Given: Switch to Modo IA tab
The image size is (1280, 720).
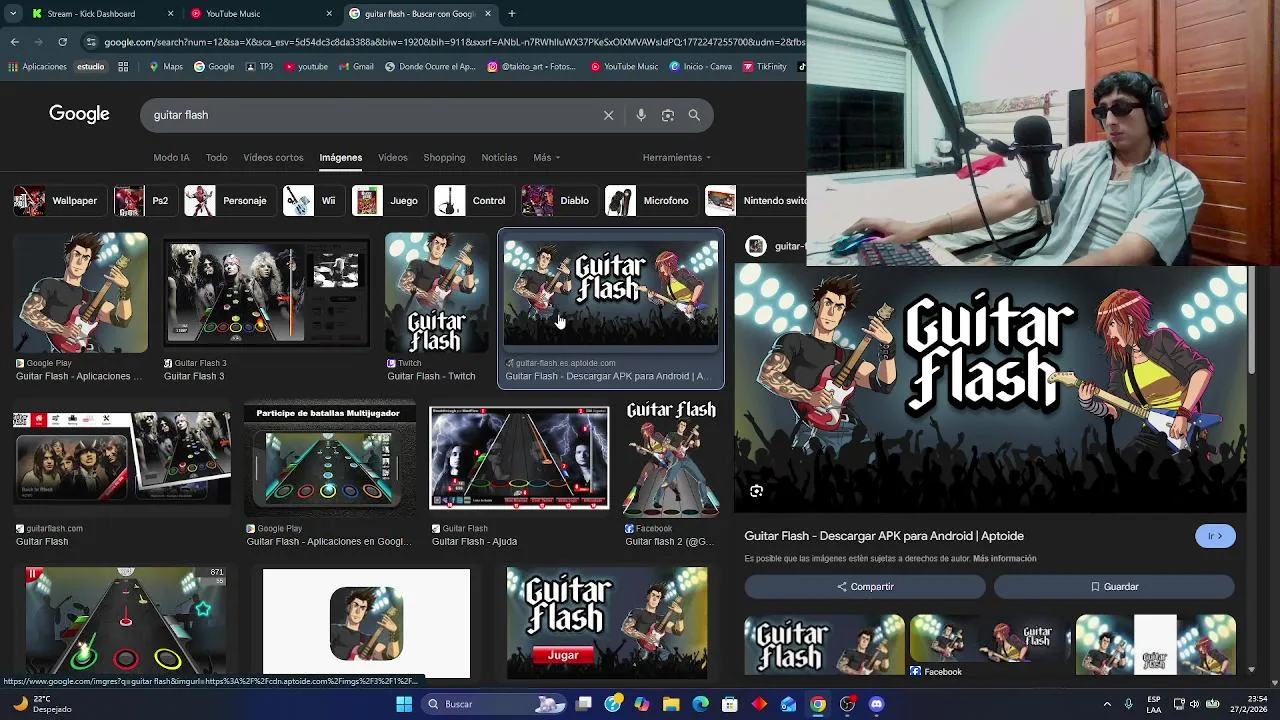Looking at the screenshot, I should coord(171,157).
